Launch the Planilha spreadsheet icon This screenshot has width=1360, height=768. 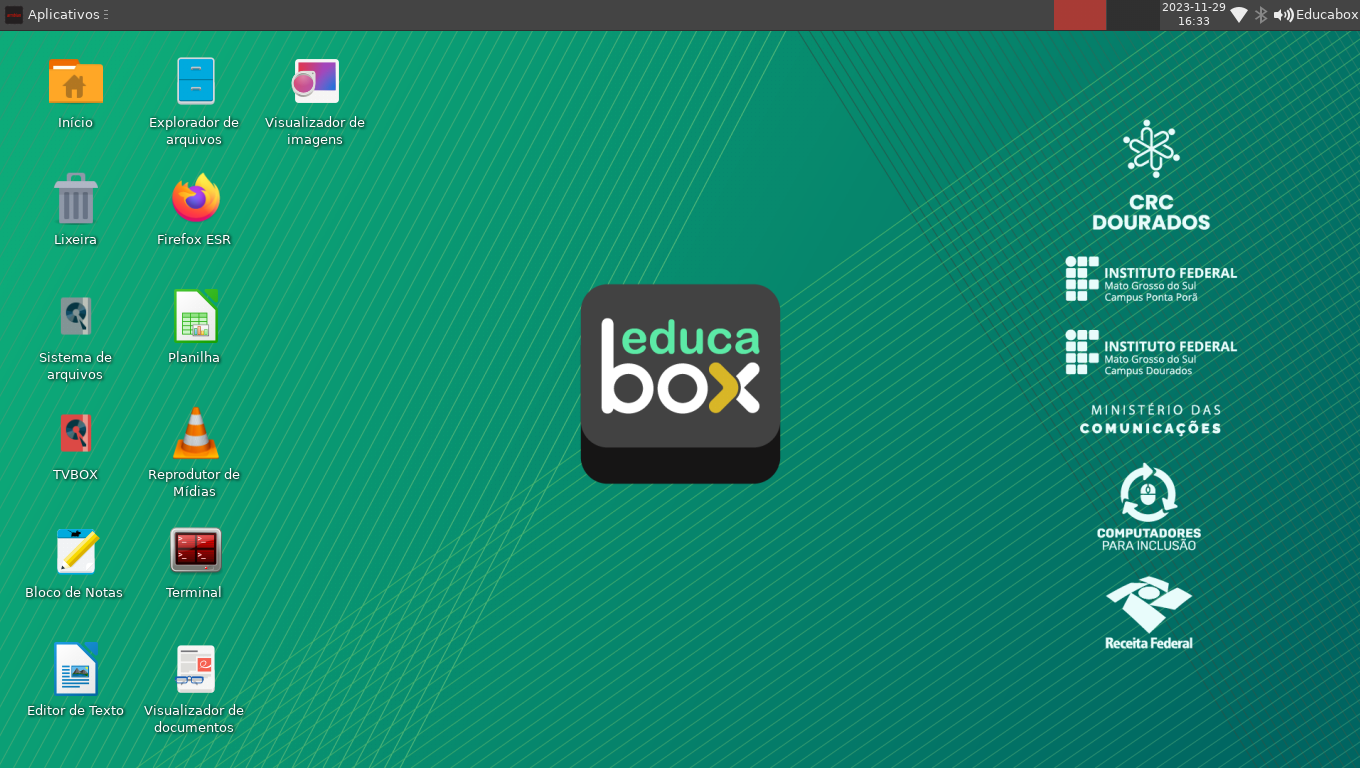195,316
